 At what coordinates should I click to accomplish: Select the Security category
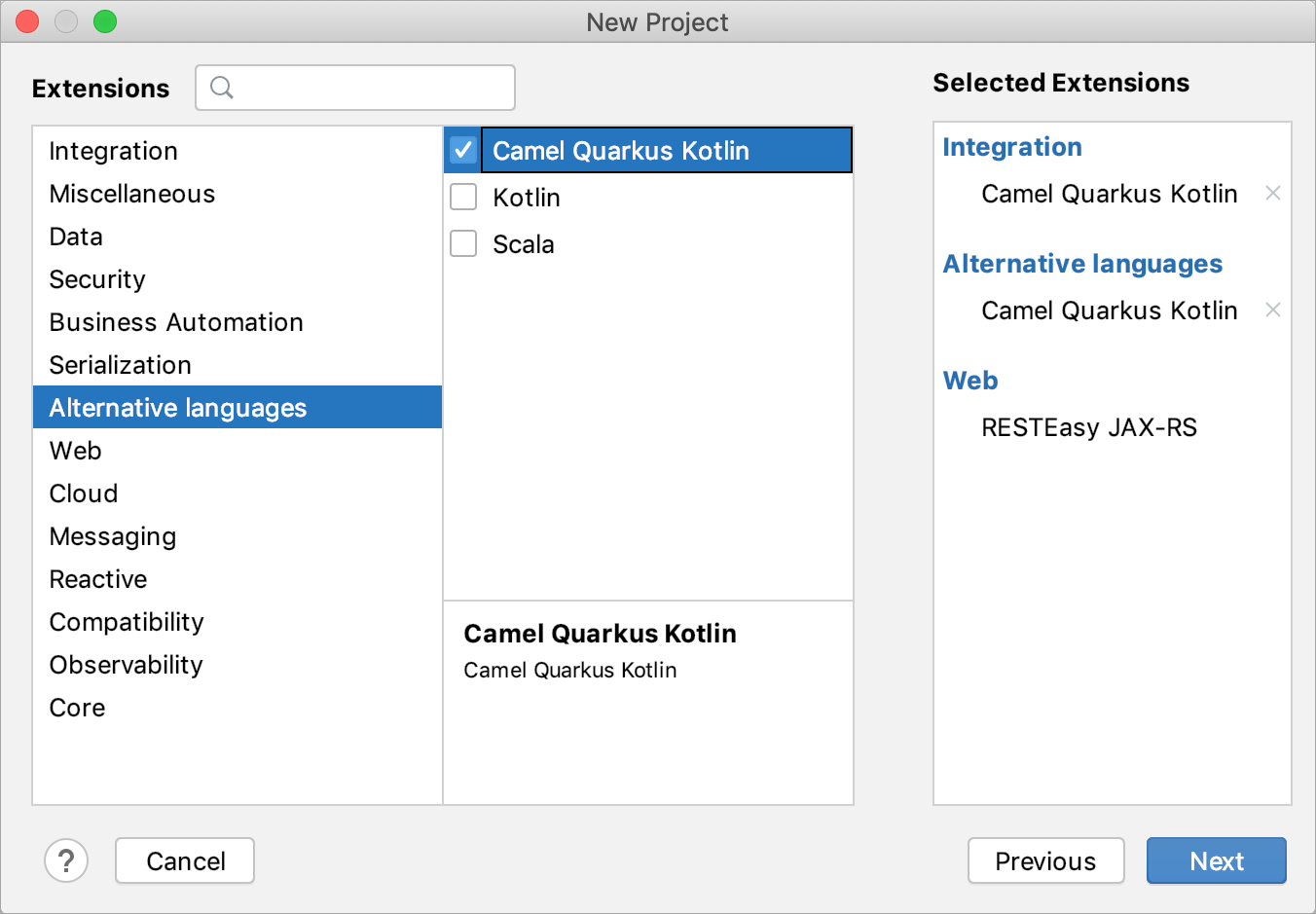[x=238, y=279]
